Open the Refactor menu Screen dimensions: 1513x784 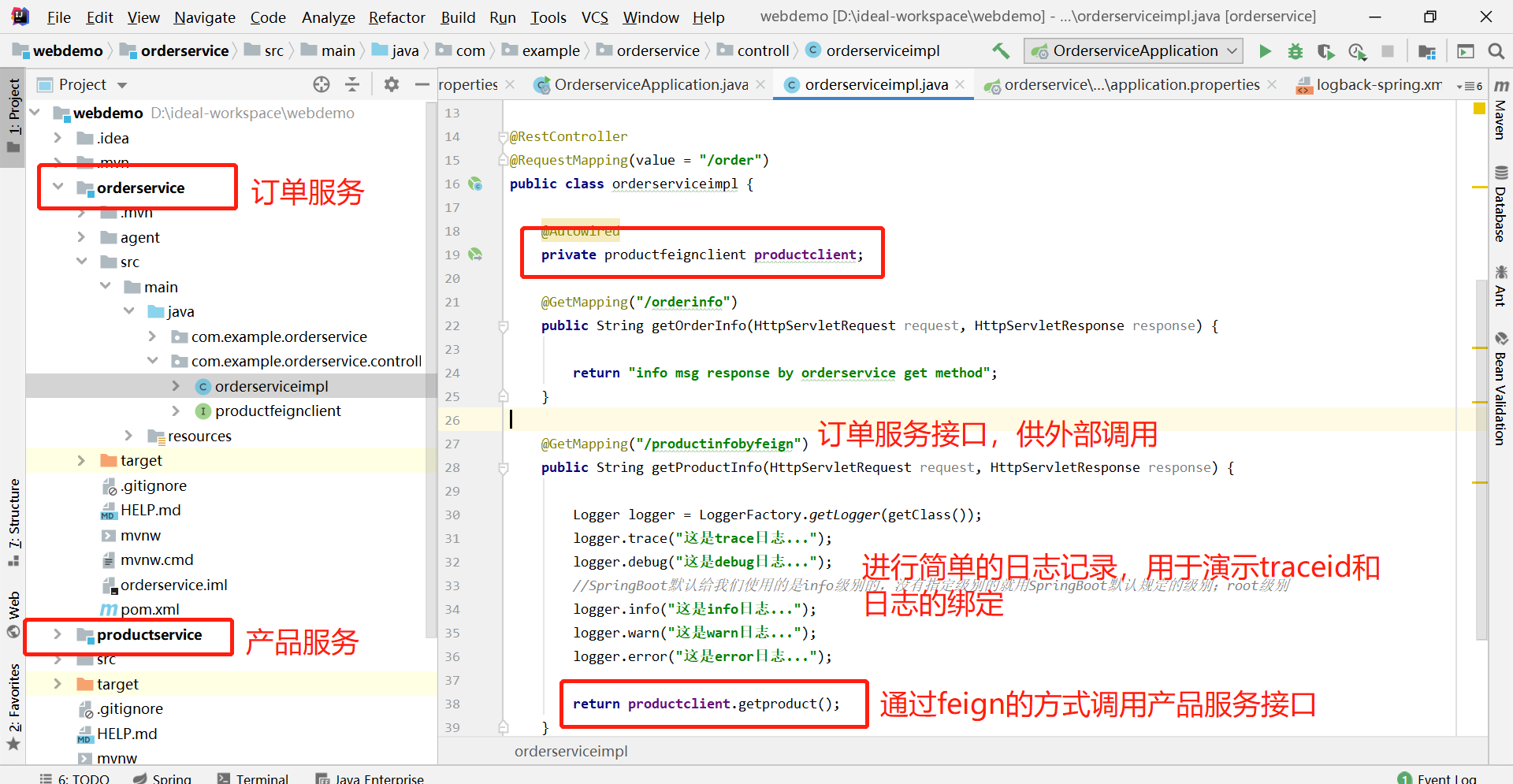pos(396,17)
